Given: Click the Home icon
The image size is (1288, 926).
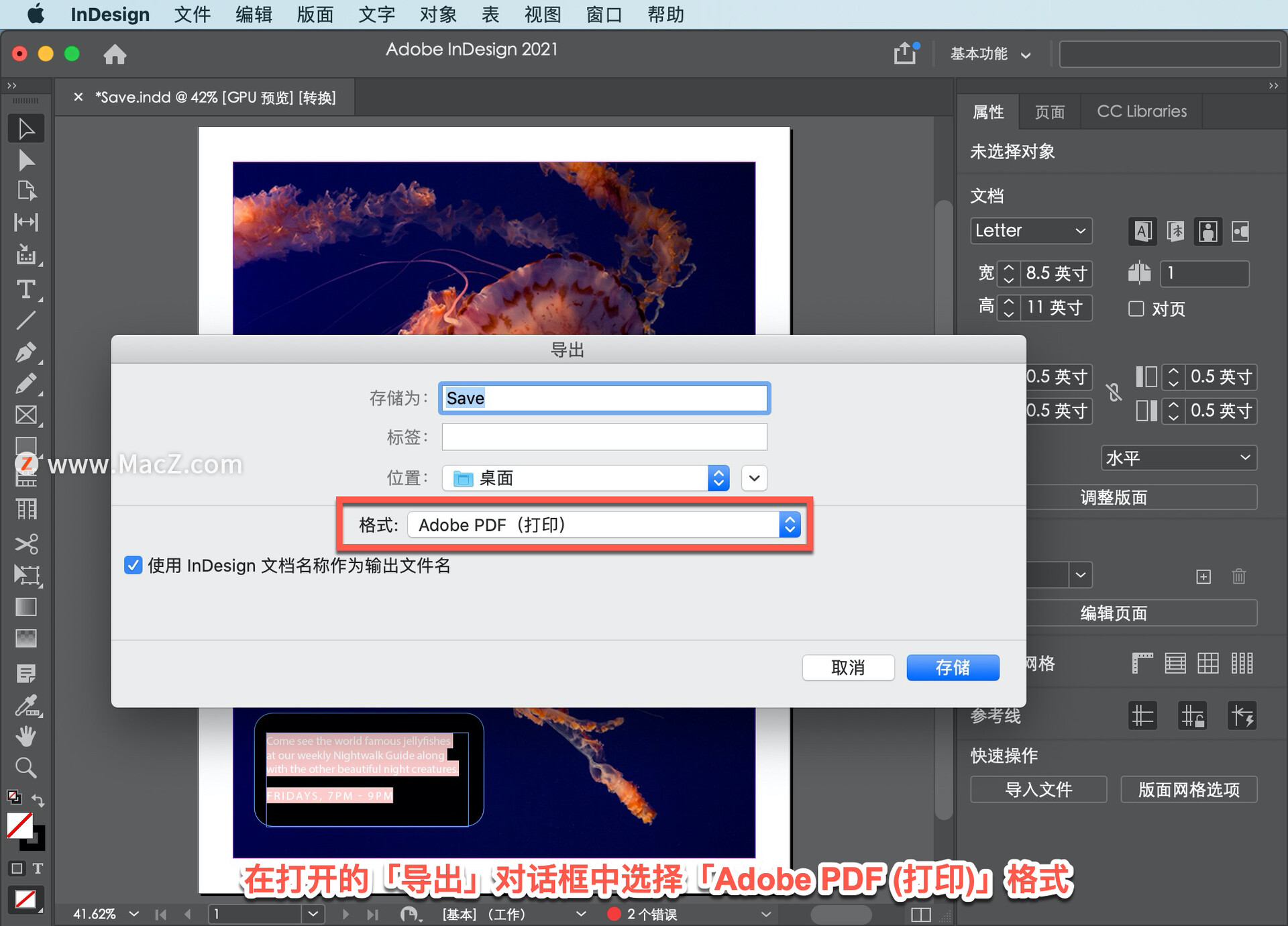Looking at the screenshot, I should click(115, 54).
